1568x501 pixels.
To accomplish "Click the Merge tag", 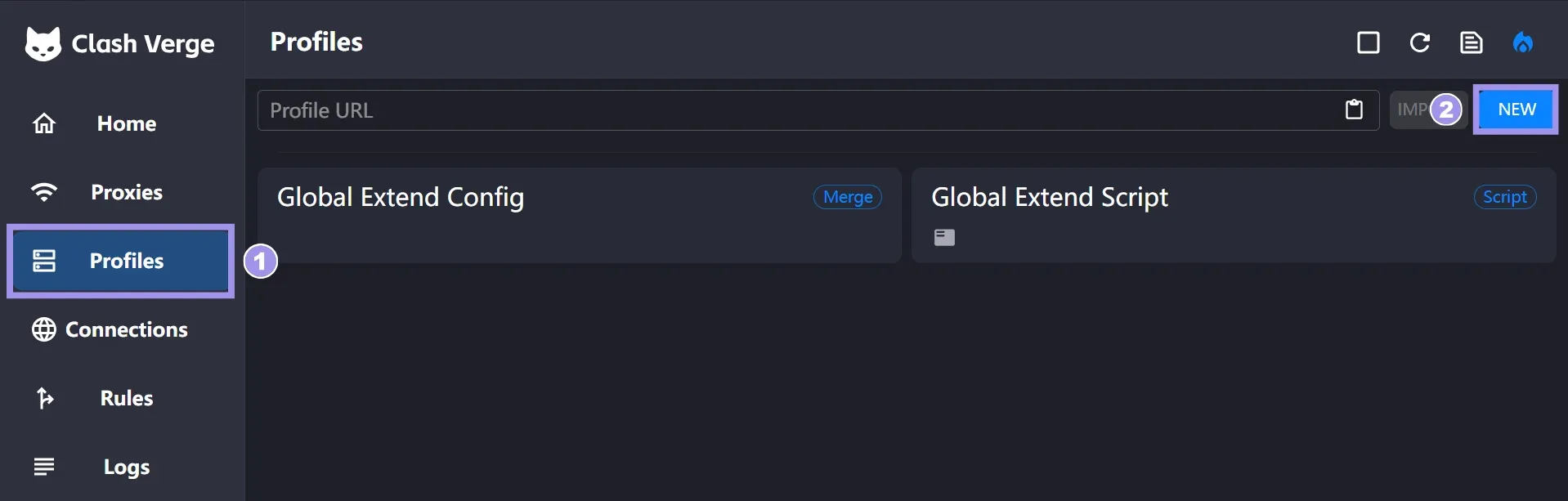I will tap(848, 197).
